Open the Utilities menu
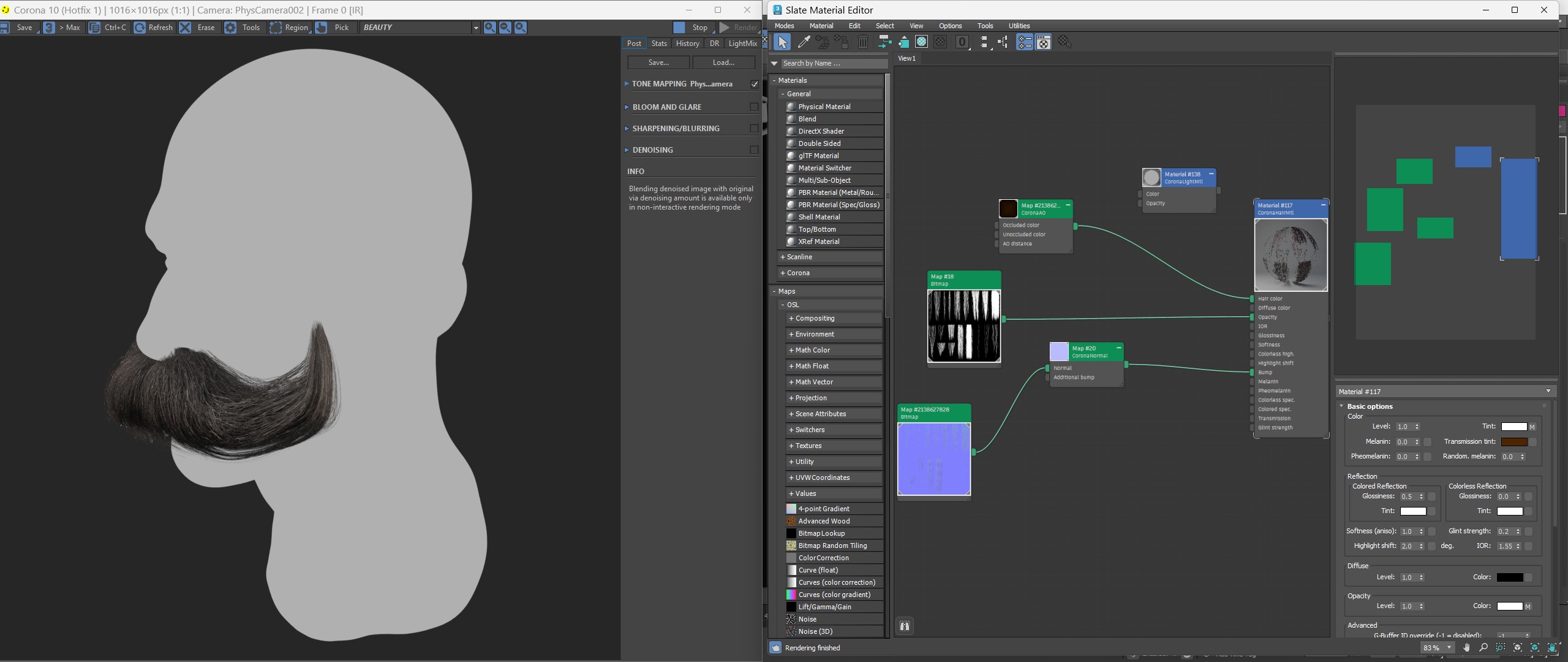 click(x=1019, y=26)
